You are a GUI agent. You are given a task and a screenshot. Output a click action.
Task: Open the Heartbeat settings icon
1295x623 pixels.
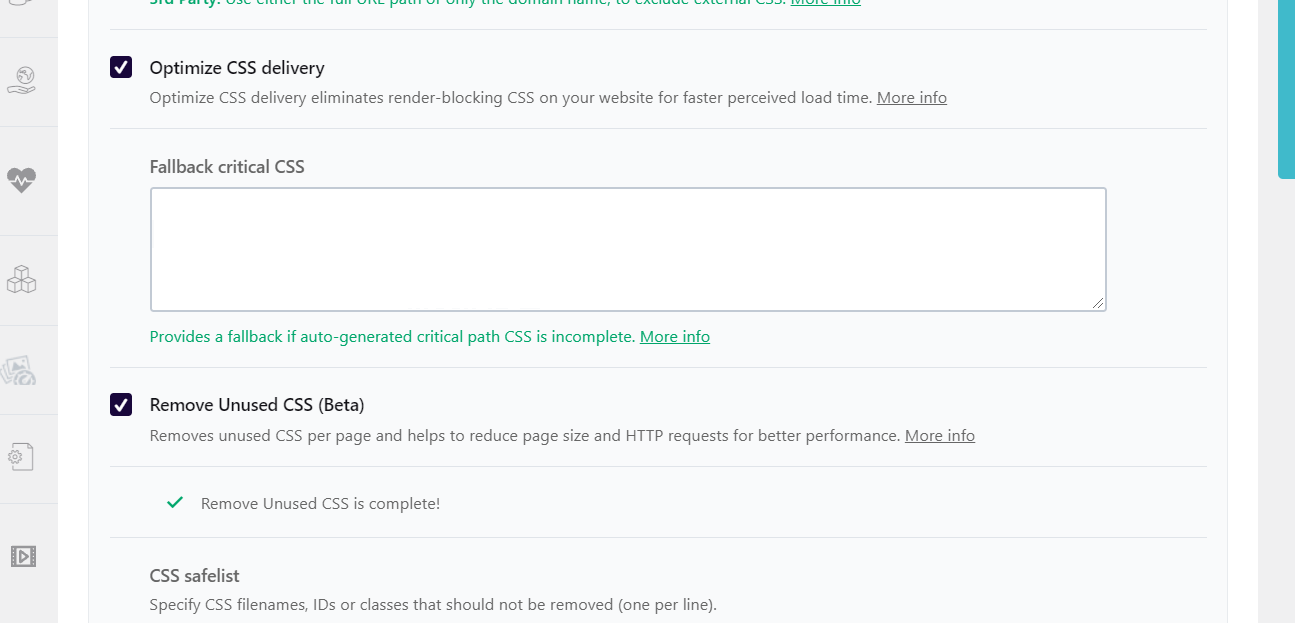click(21, 180)
